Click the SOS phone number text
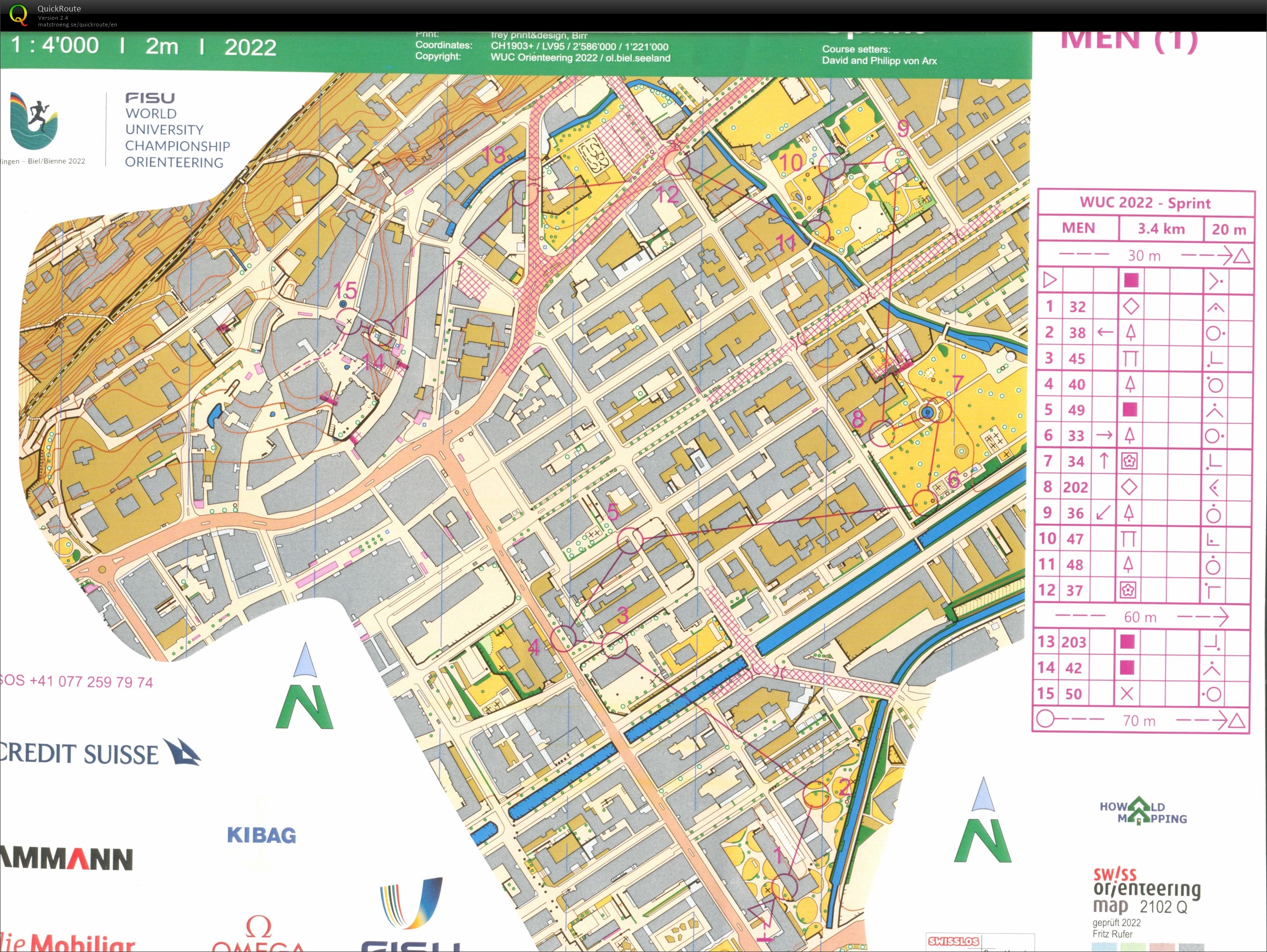The image size is (1267, 952). point(77,682)
